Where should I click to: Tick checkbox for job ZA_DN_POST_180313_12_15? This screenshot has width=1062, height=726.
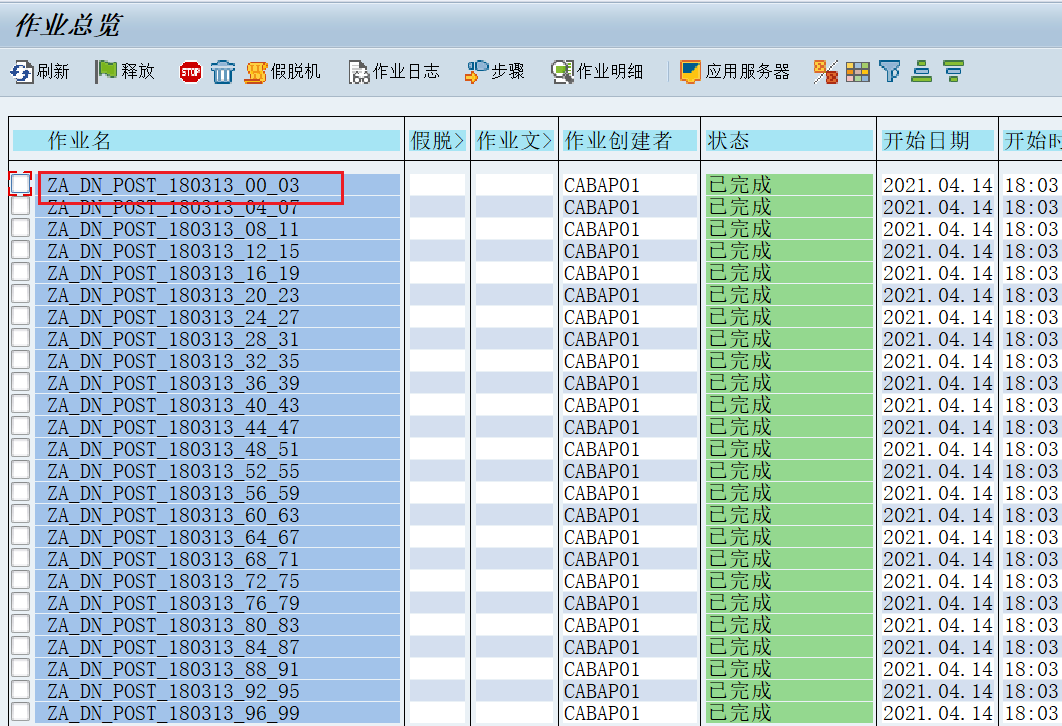tap(20, 250)
